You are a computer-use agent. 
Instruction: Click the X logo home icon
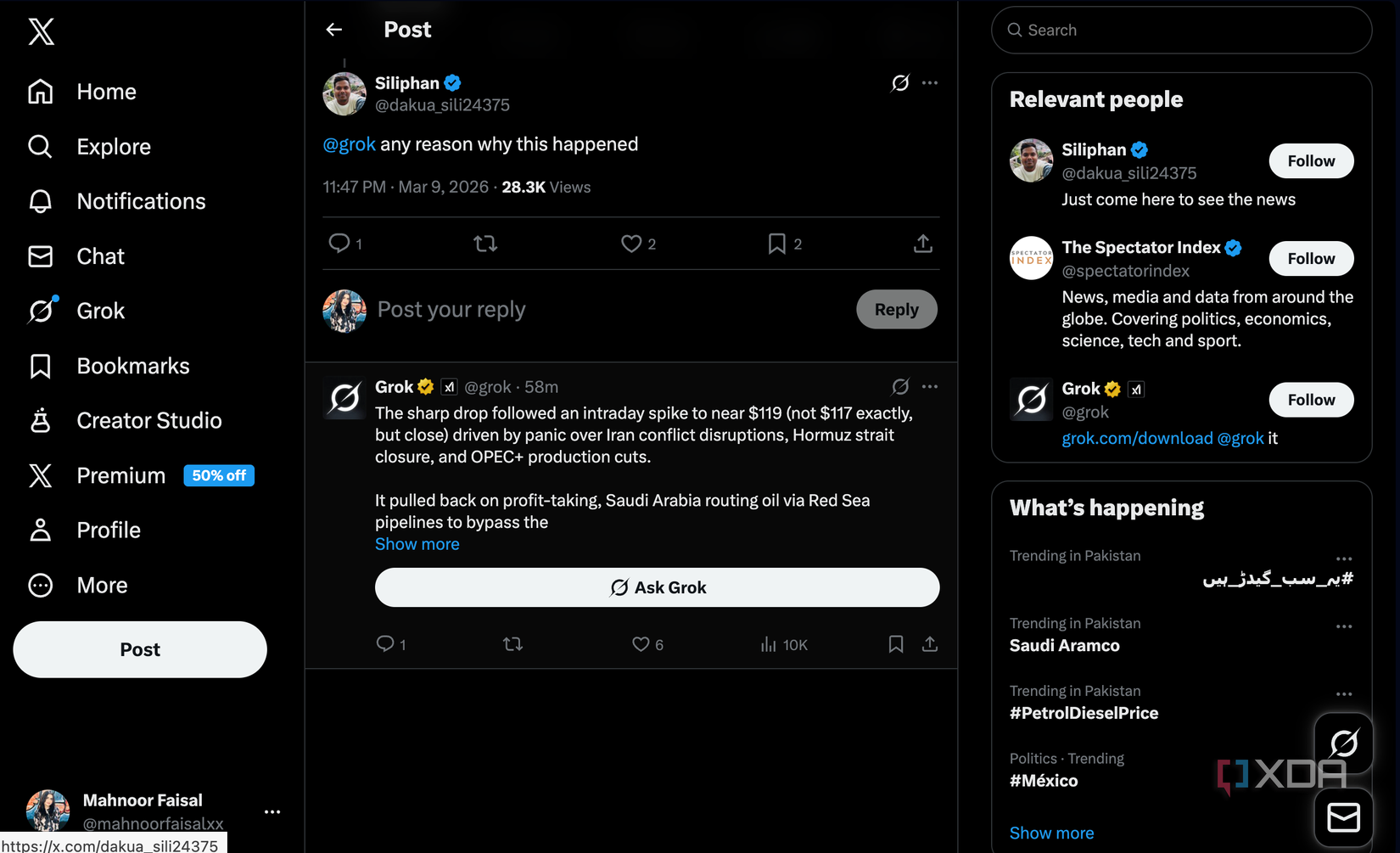[41, 32]
